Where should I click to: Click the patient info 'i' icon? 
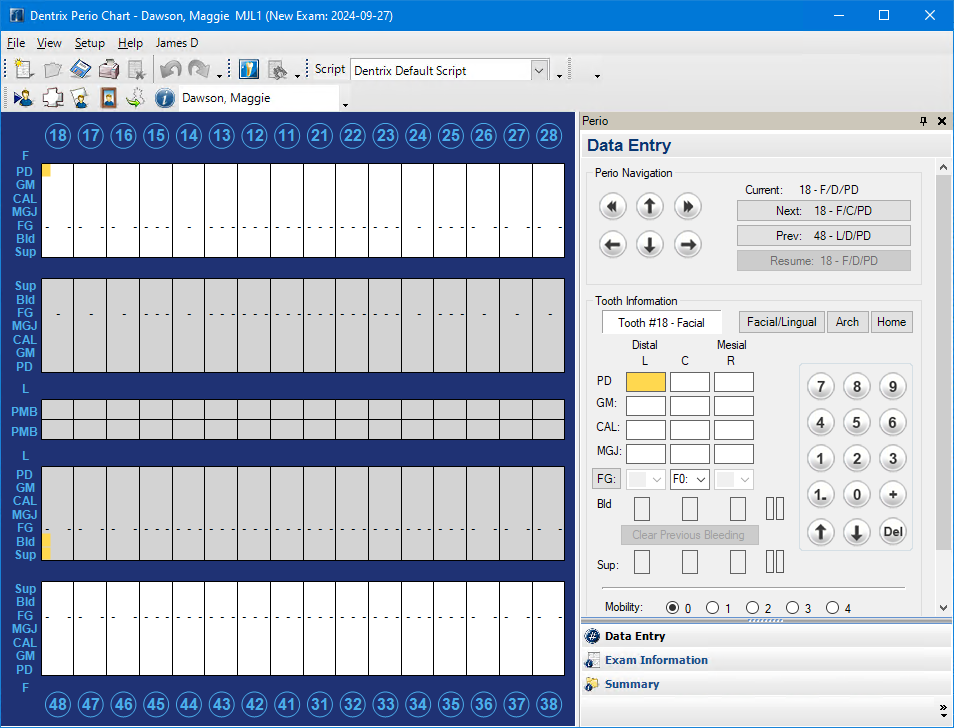(x=165, y=98)
